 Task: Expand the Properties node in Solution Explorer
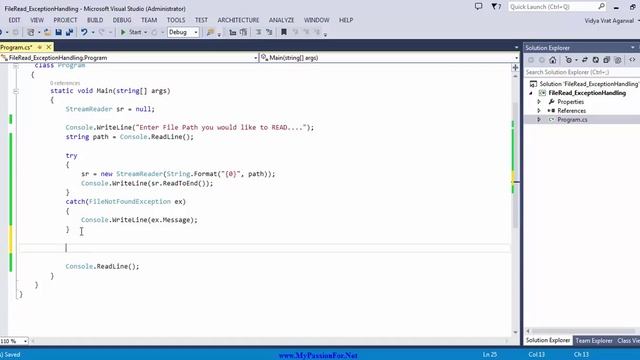(x=539, y=102)
